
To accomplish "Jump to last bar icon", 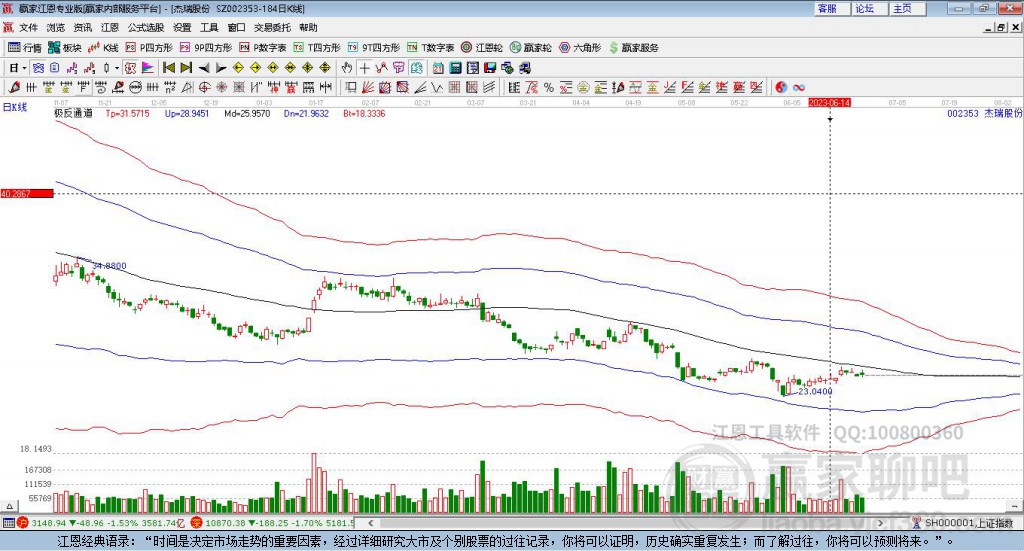I will point(186,68).
